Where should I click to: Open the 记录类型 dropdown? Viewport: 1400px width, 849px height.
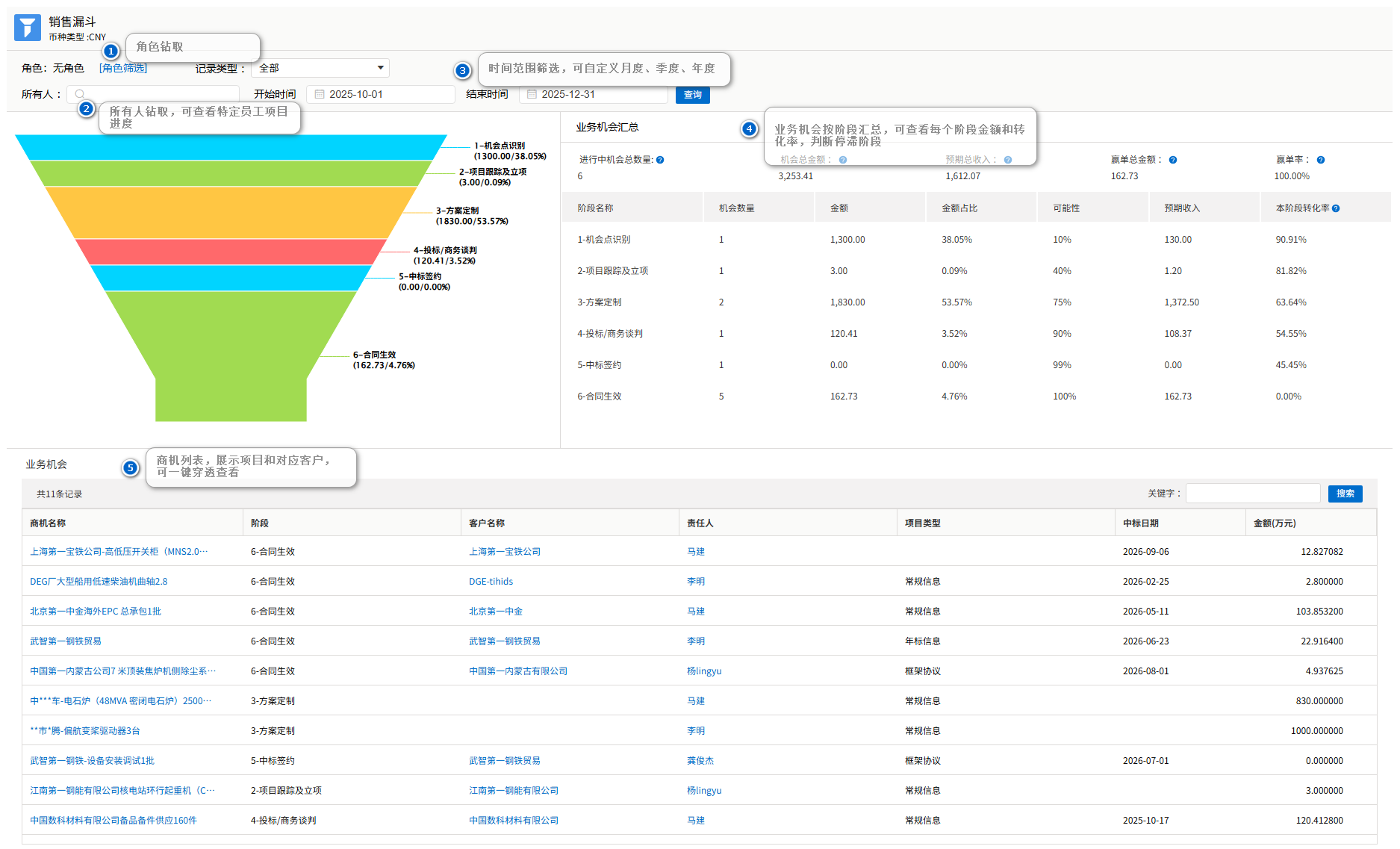click(320, 68)
